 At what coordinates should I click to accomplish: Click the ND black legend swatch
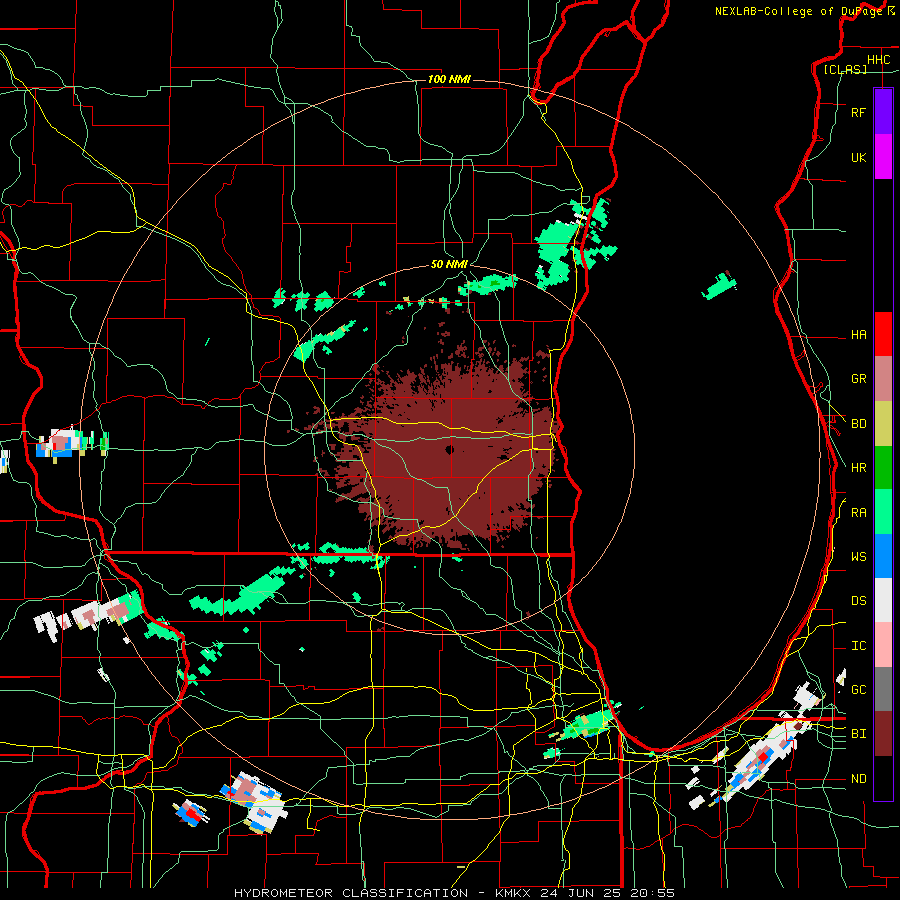pyautogui.click(x=883, y=778)
